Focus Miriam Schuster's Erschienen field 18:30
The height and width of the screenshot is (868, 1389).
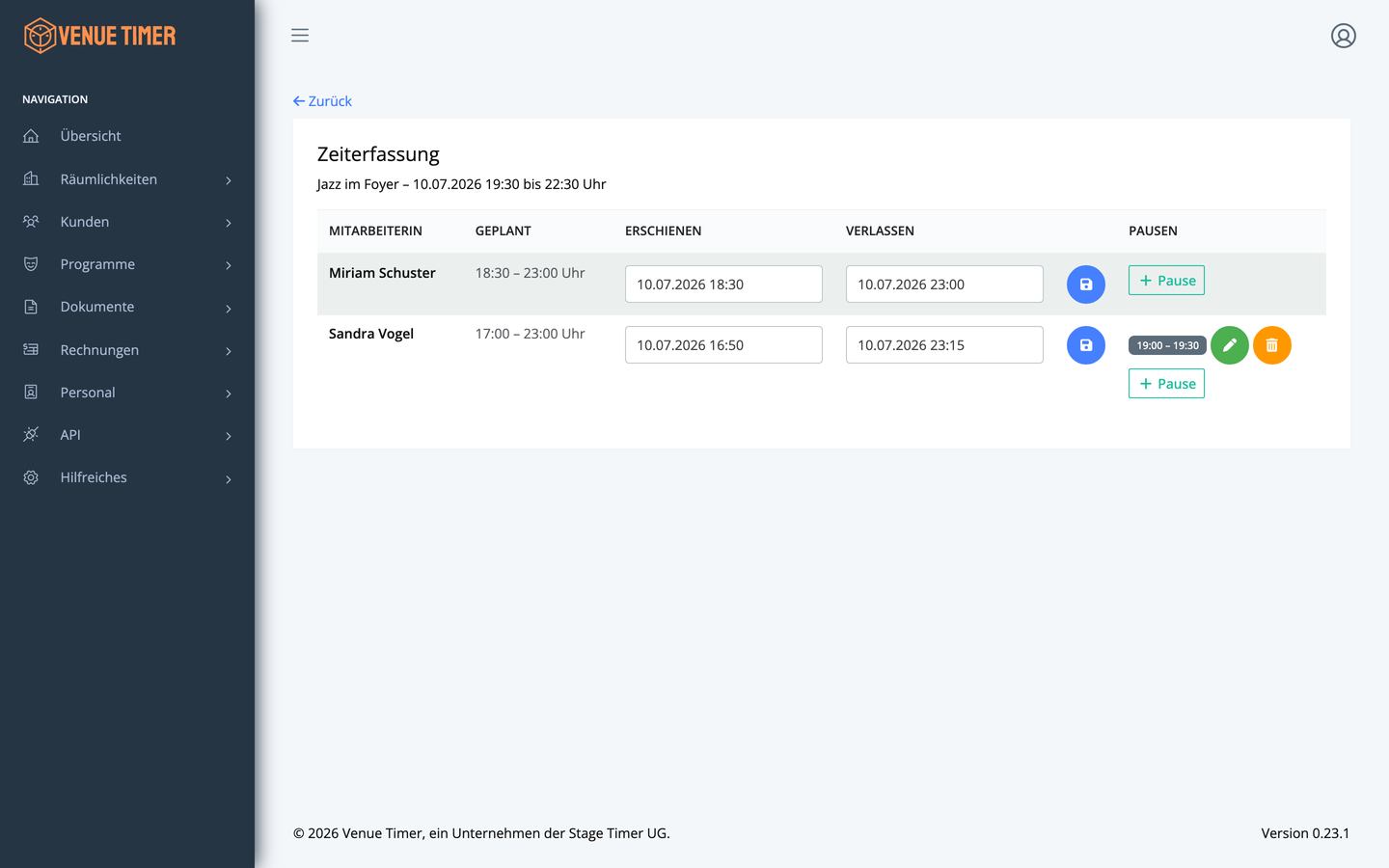[723, 285]
